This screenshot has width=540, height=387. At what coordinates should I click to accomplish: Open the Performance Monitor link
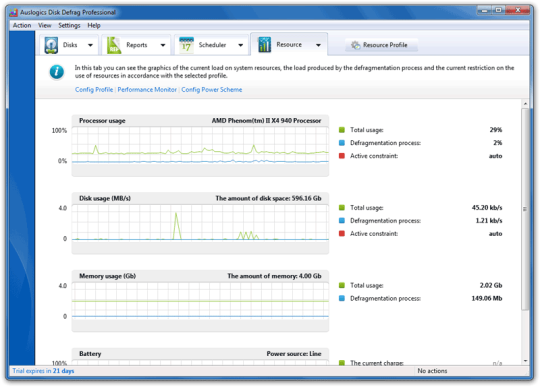(147, 90)
